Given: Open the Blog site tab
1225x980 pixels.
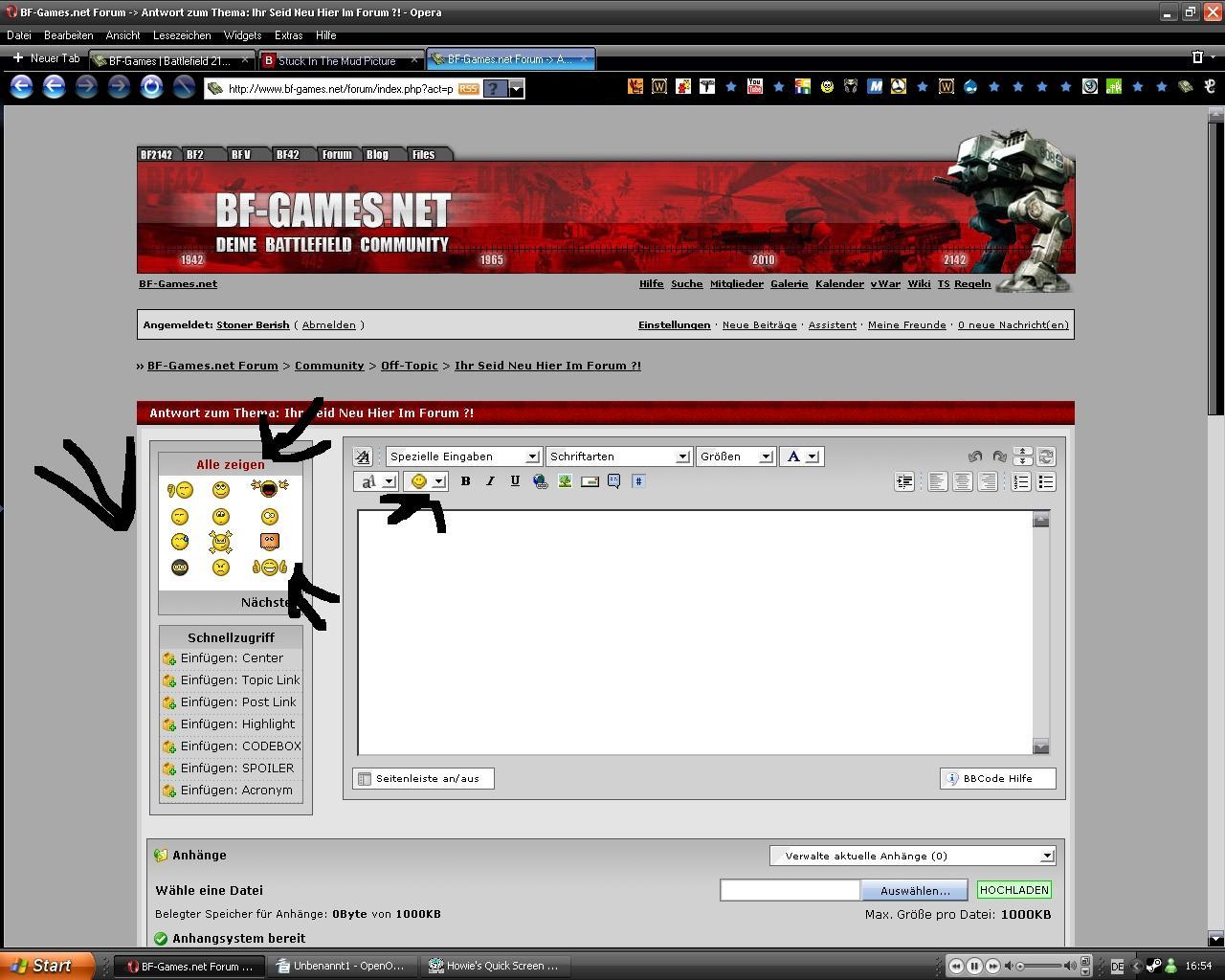Looking at the screenshot, I should pyautogui.click(x=377, y=154).
